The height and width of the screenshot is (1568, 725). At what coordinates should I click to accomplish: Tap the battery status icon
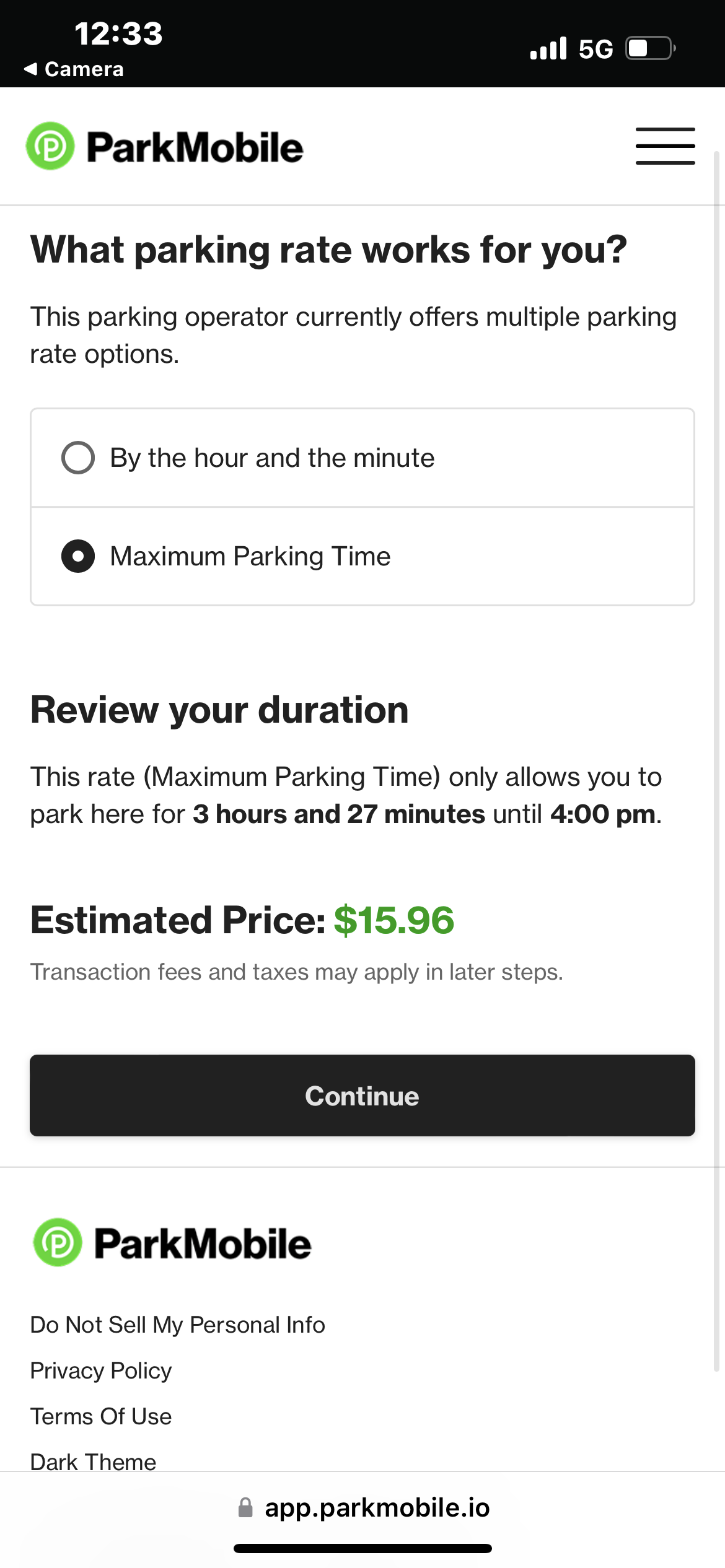[650, 48]
